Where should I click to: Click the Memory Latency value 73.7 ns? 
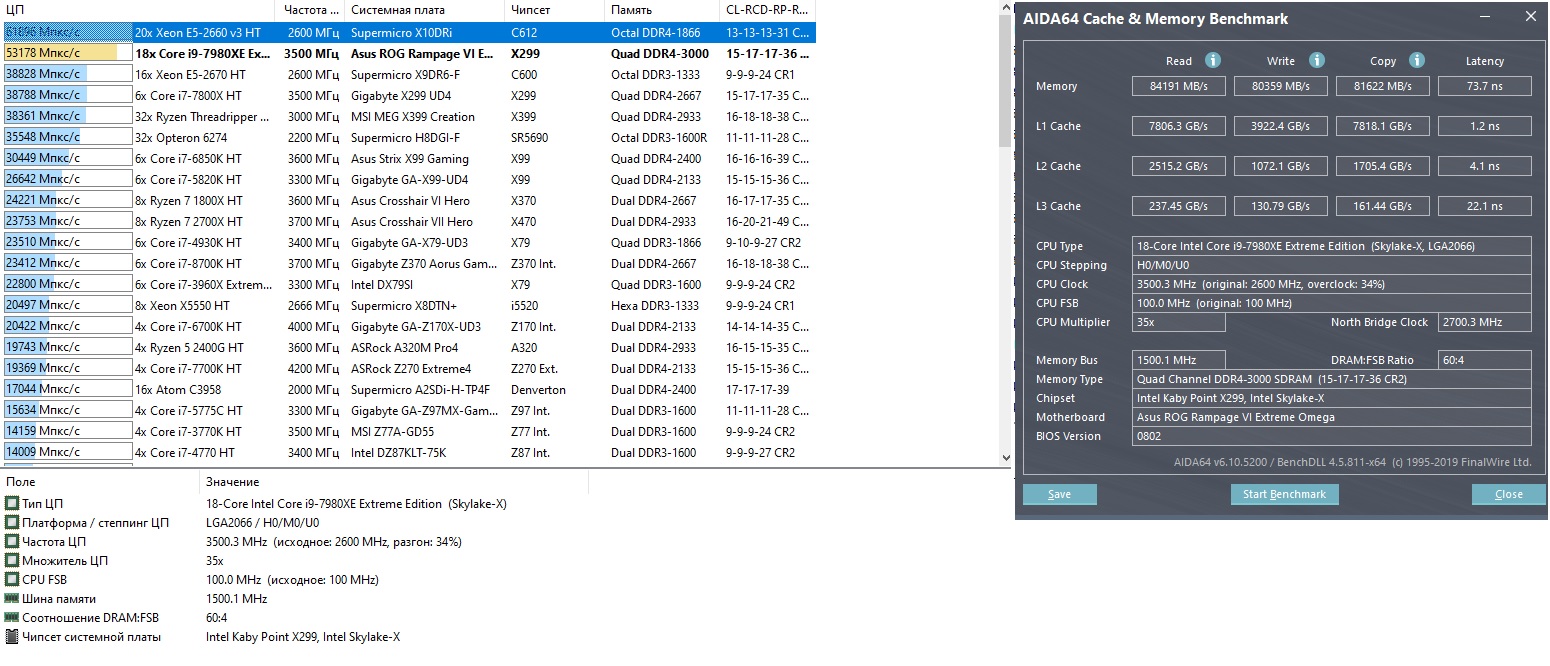pyautogui.click(x=1485, y=86)
